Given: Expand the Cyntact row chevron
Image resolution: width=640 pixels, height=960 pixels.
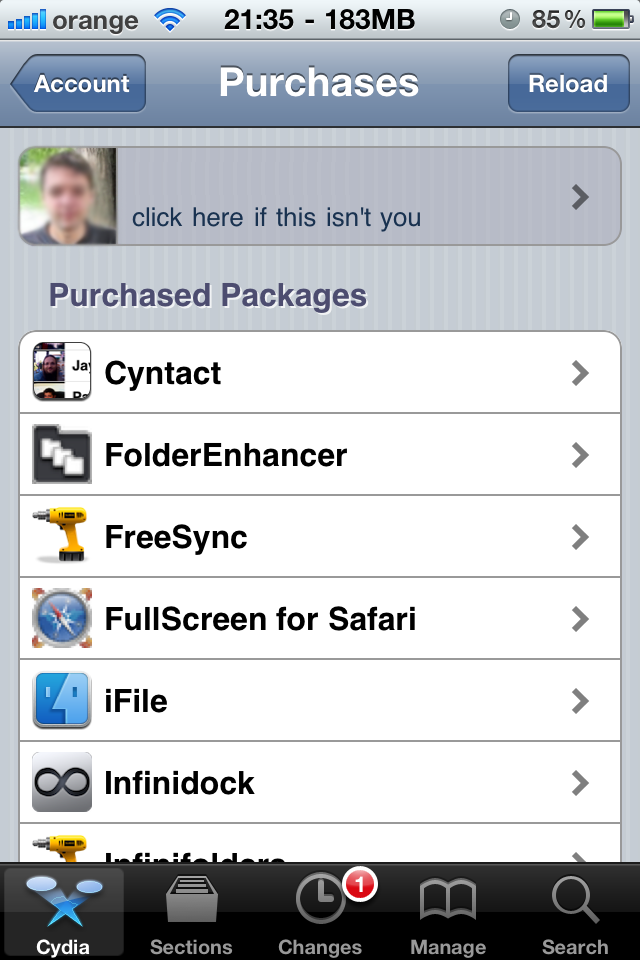Looking at the screenshot, I should (x=580, y=373).
